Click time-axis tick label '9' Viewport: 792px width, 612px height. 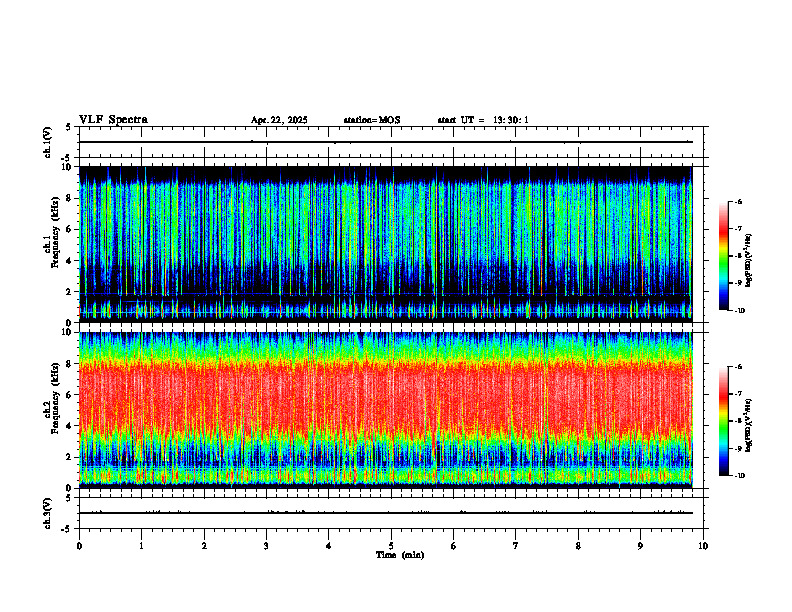click(x=640, y=546)
